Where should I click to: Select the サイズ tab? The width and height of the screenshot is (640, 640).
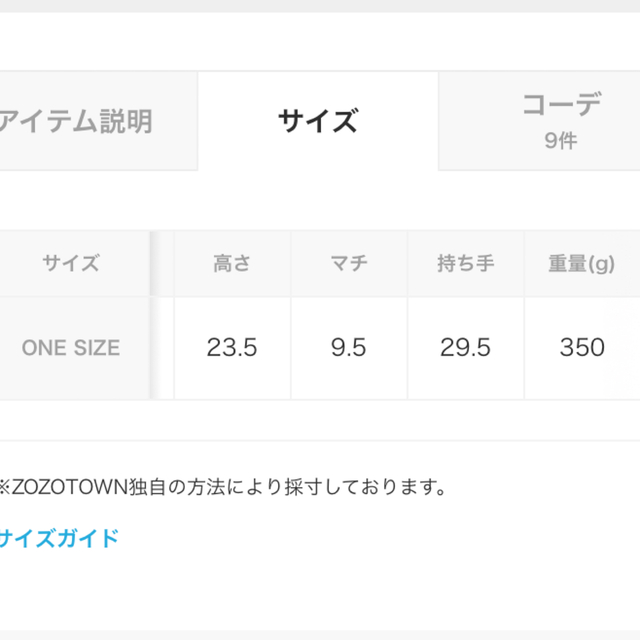(x=318, y=121)
